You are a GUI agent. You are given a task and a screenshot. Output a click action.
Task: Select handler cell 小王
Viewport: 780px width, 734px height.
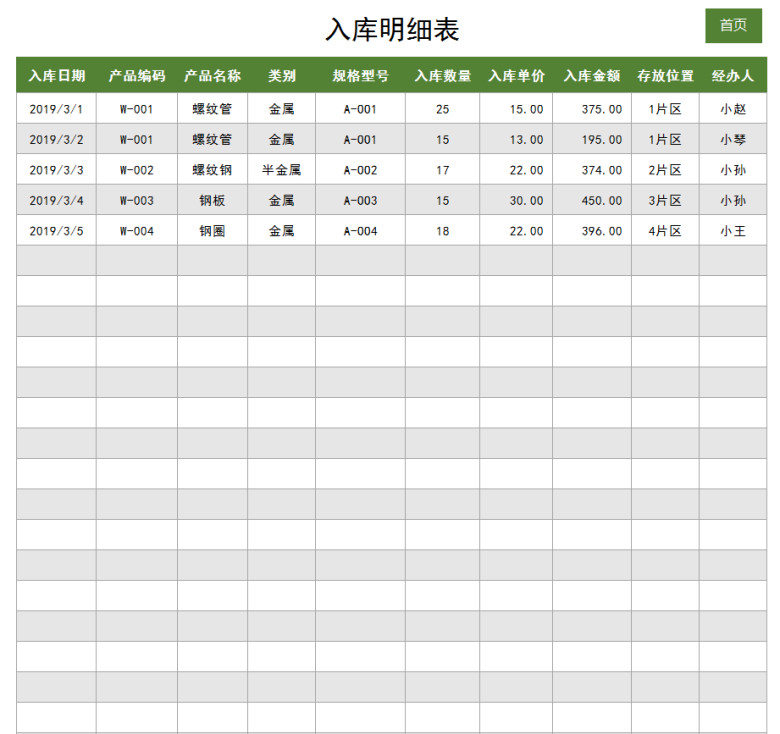pyautogui.click(x=733, y=231)
